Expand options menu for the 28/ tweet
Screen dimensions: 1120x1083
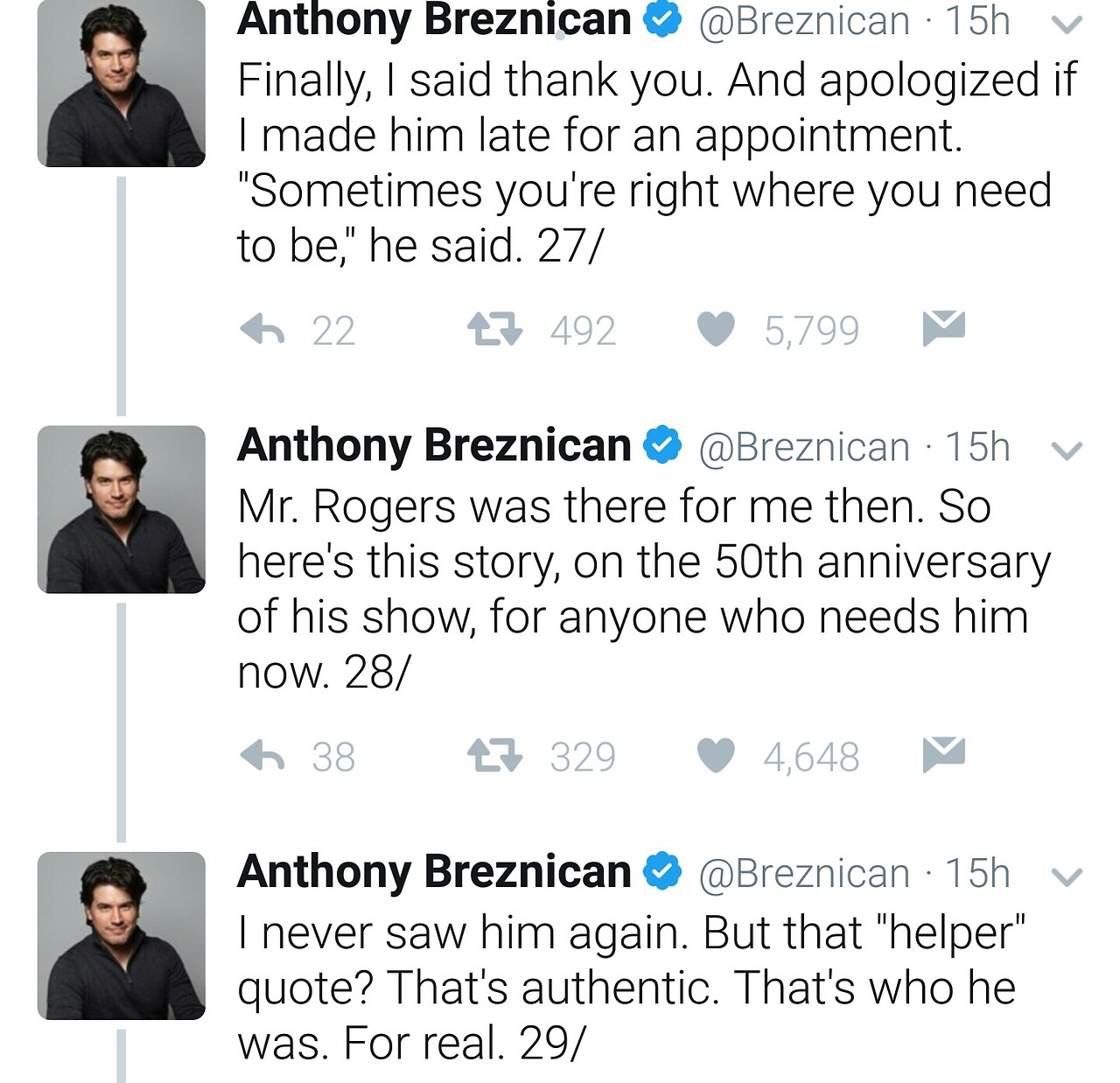pyautogui.click(x=1066, y=451)
